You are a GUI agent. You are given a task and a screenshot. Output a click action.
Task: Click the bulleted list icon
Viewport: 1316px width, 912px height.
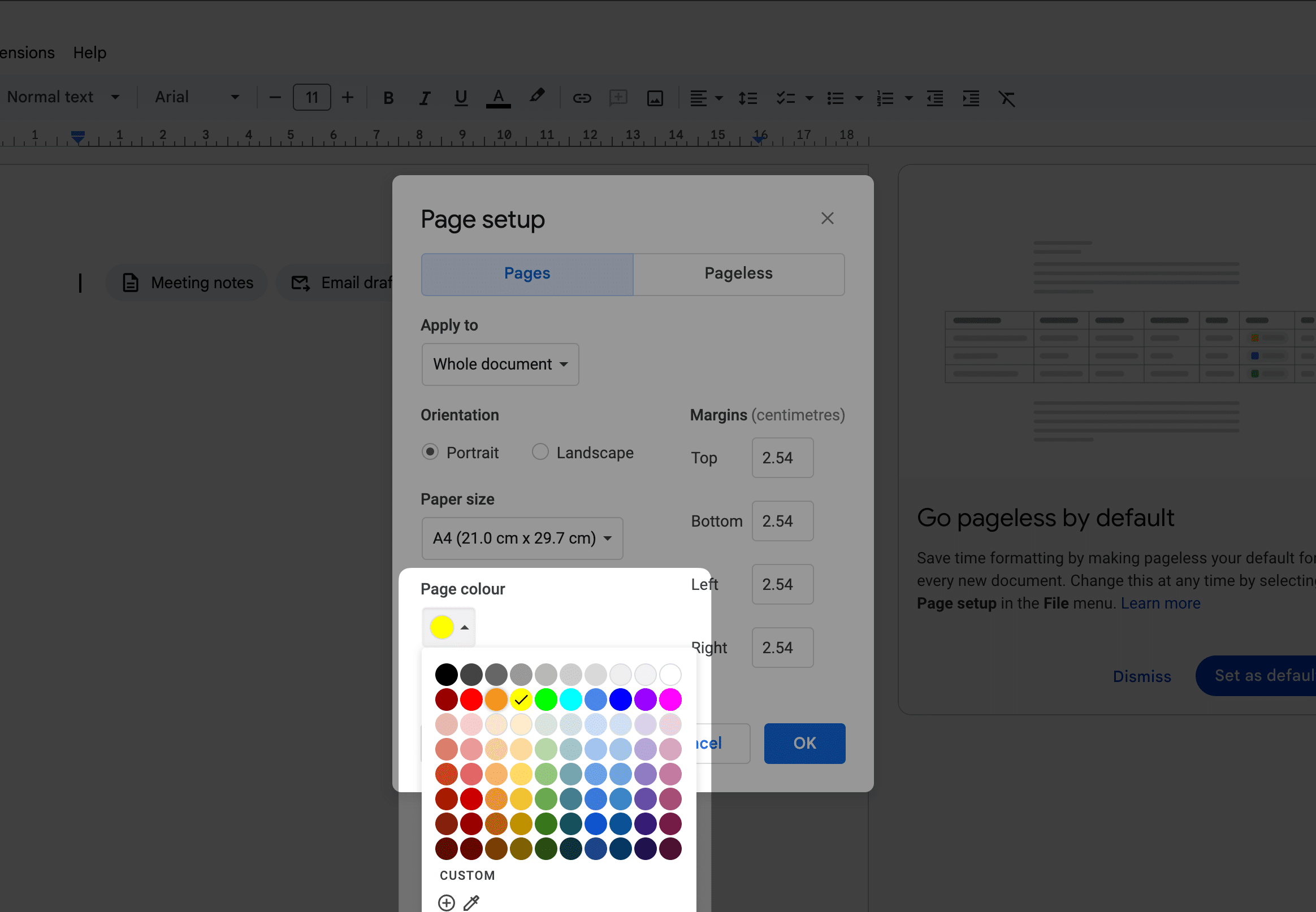[x=836, y=98]
